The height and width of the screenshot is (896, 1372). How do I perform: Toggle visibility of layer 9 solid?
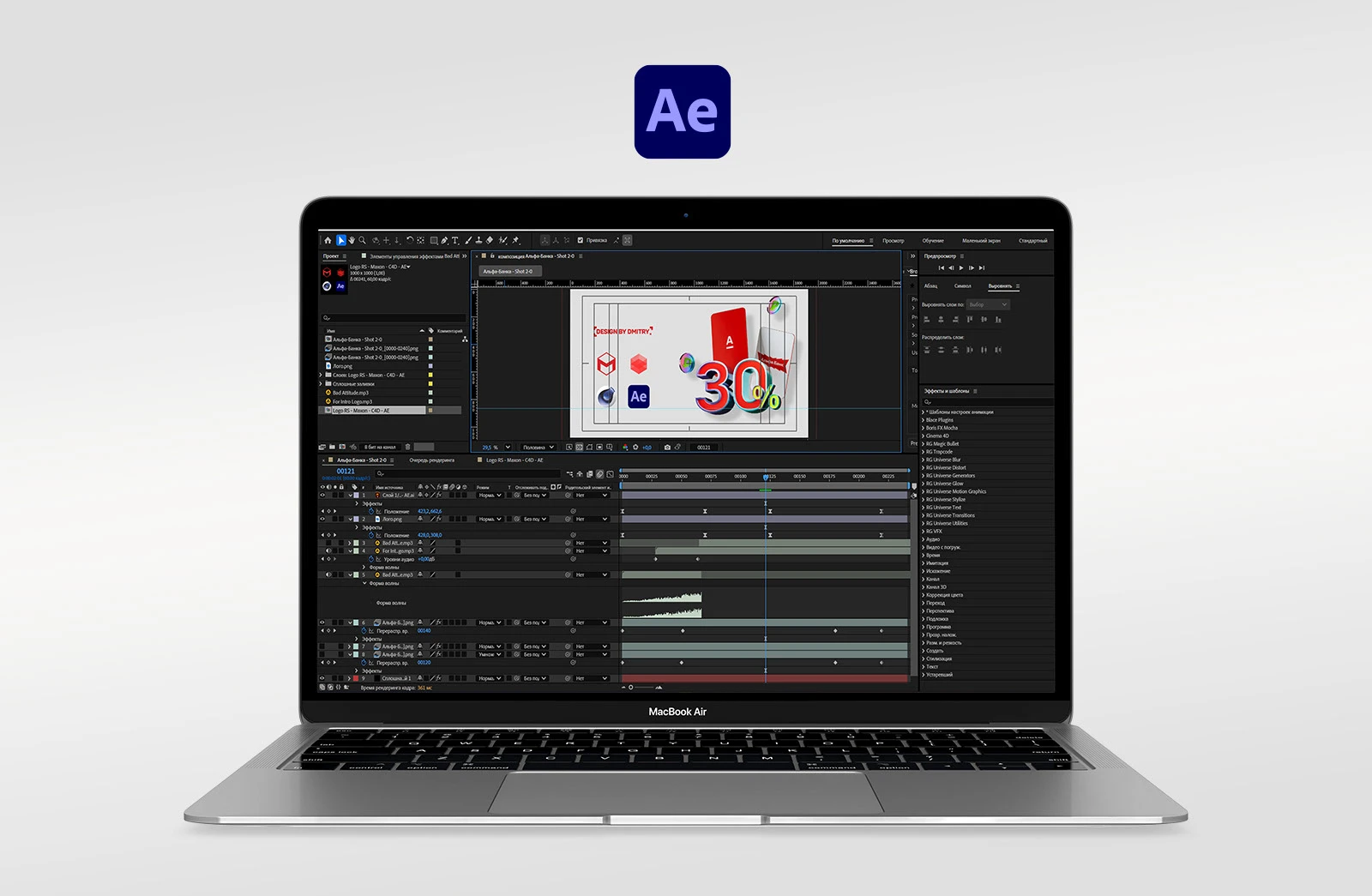click(322, 678)
